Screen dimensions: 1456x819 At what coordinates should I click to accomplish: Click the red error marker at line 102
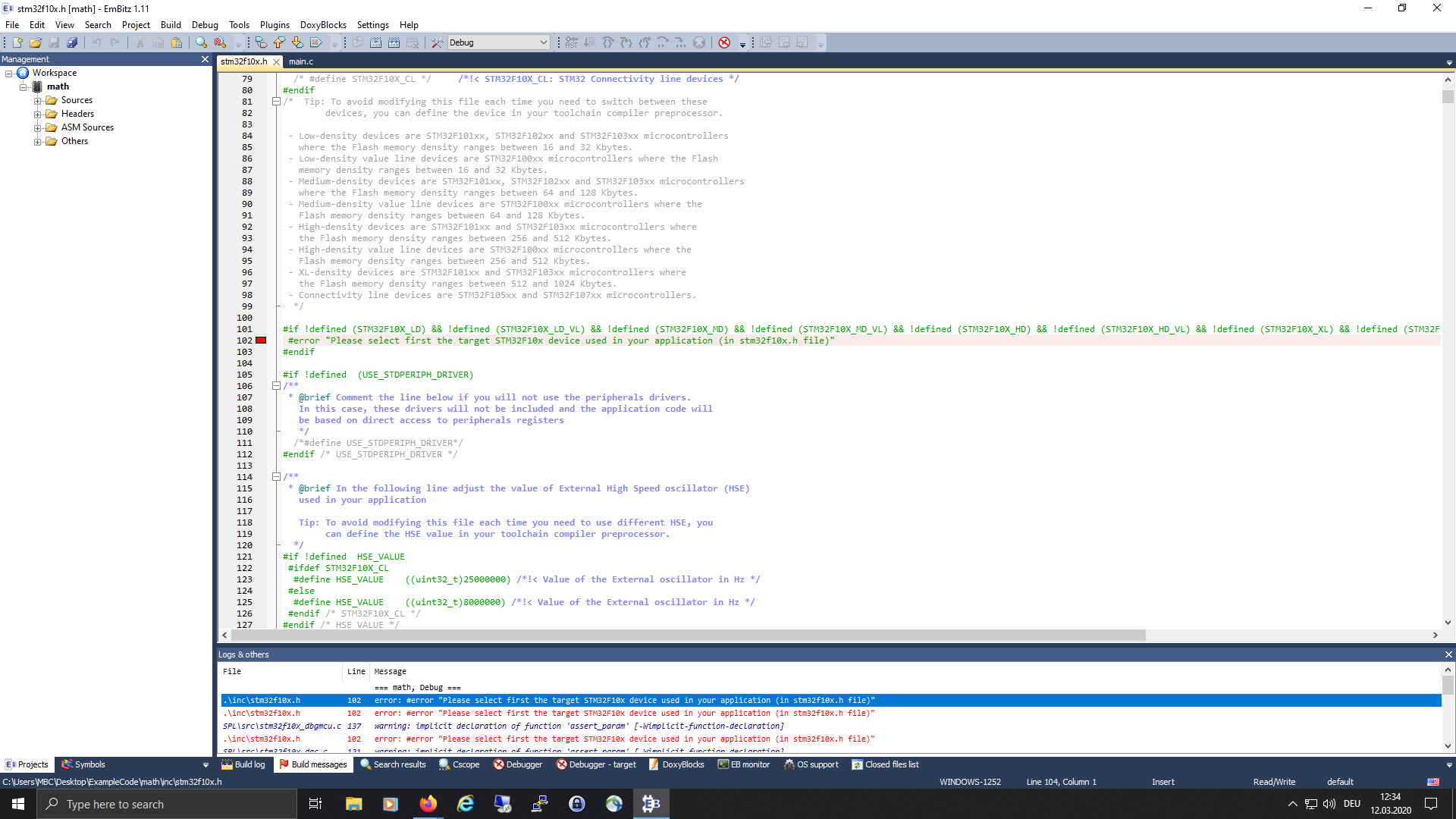(261, 340)
